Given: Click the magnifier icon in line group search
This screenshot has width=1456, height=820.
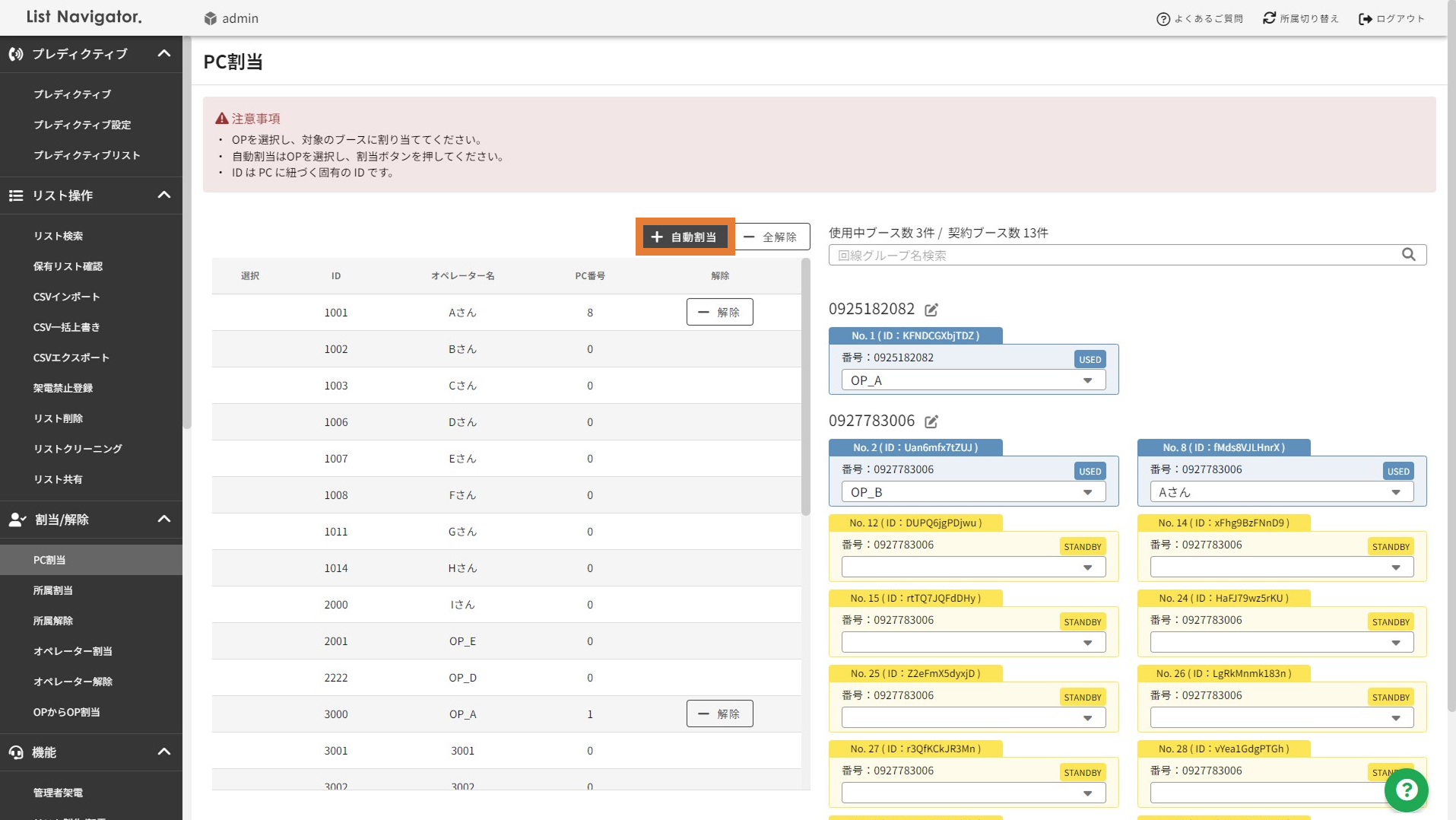Looking at the screenshot, I should tap(1409, 255).
